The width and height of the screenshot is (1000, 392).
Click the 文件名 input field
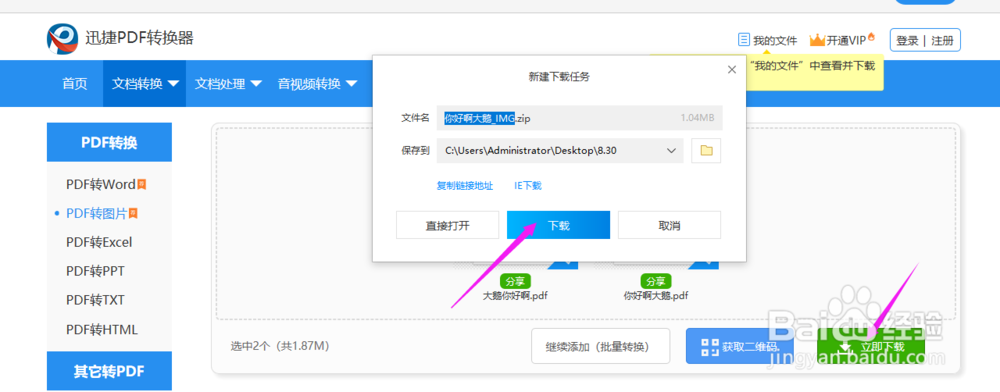click(579, 118)
